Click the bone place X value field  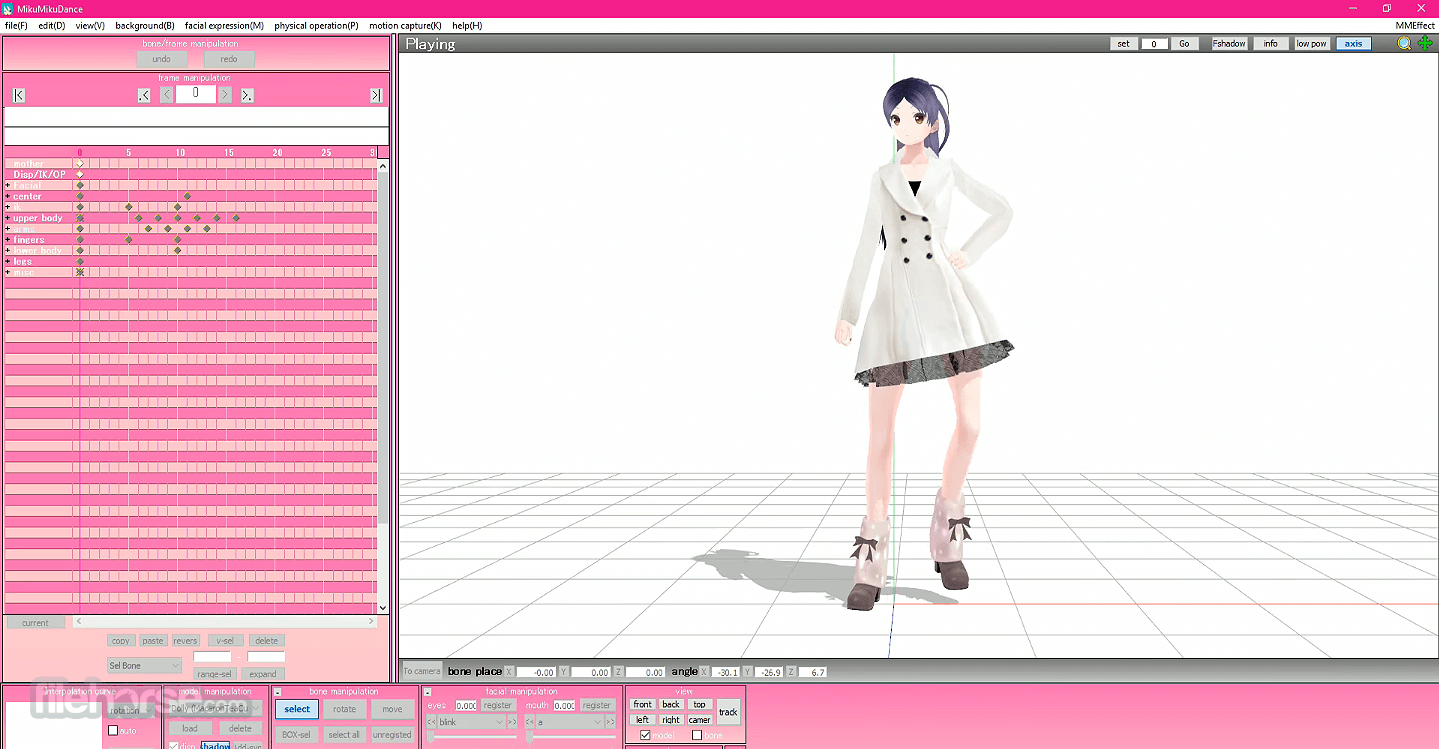tap(537, 672)
